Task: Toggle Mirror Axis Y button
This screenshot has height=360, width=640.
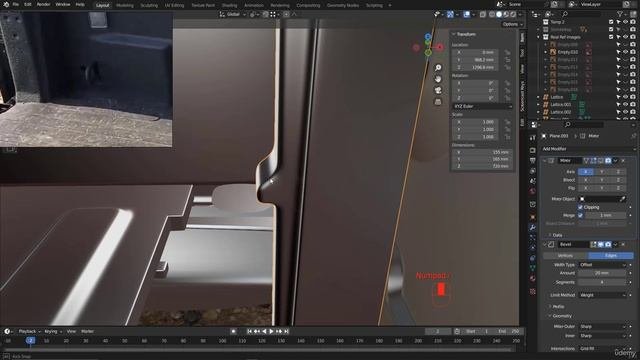Action: coord(602,172)
